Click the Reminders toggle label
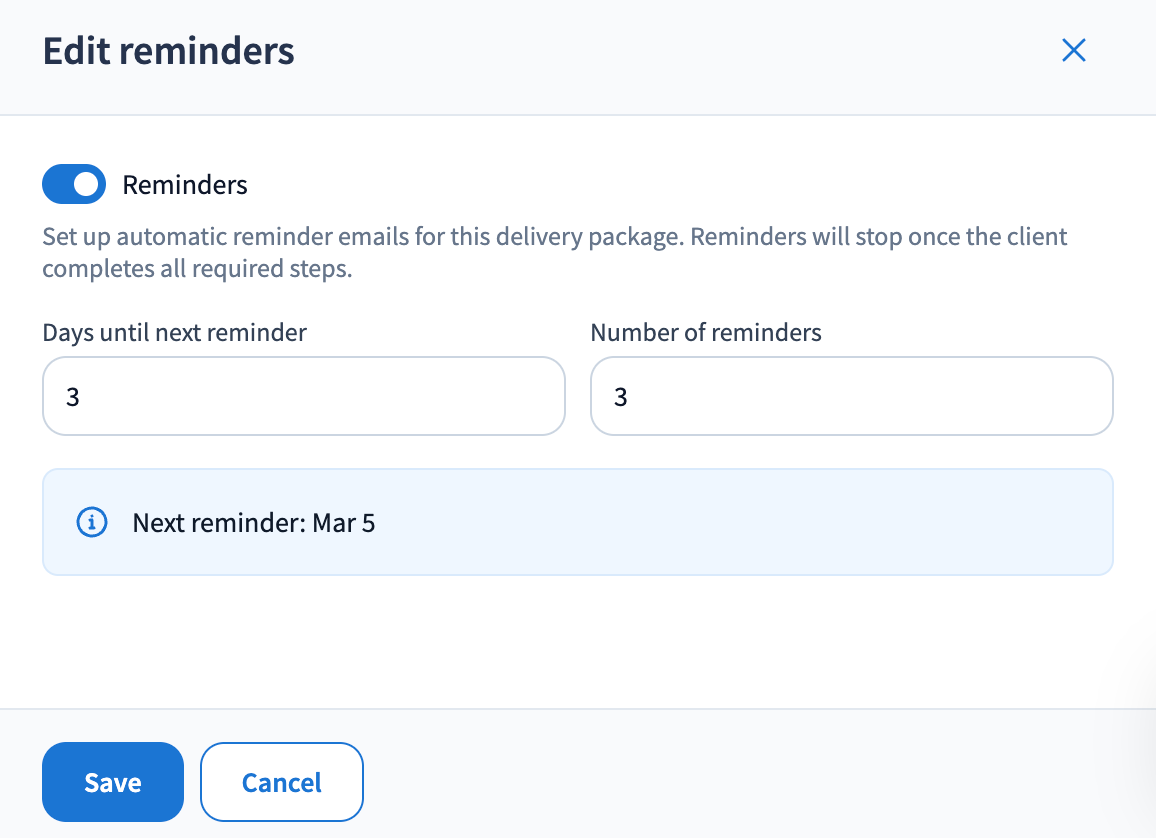 [185, 185]
